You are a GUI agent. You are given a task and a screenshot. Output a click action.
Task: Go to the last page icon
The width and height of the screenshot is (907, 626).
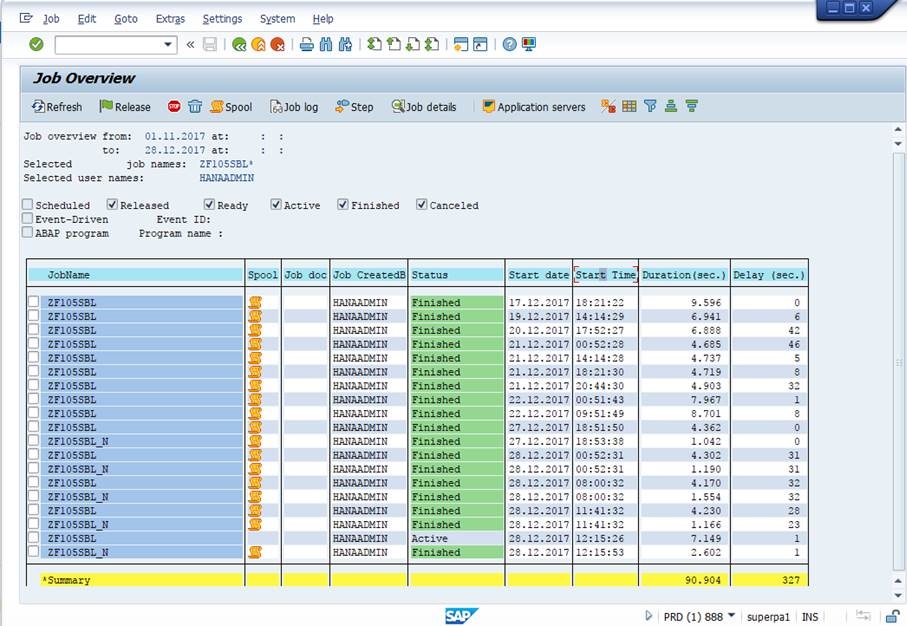coord(432,45)
